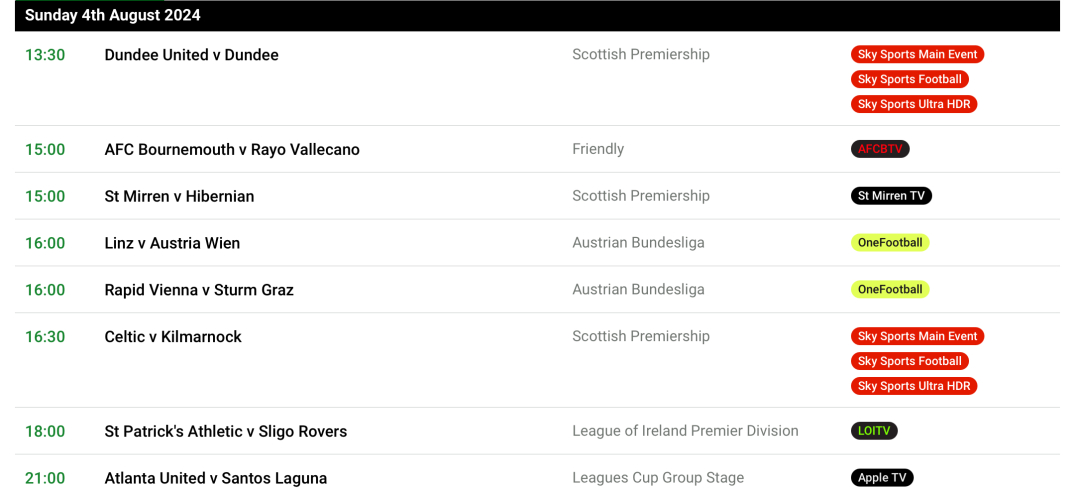The image size is (1075, 500).
Task: Open the Celtic v Kilmarnock match
Action: click(173, 337)
